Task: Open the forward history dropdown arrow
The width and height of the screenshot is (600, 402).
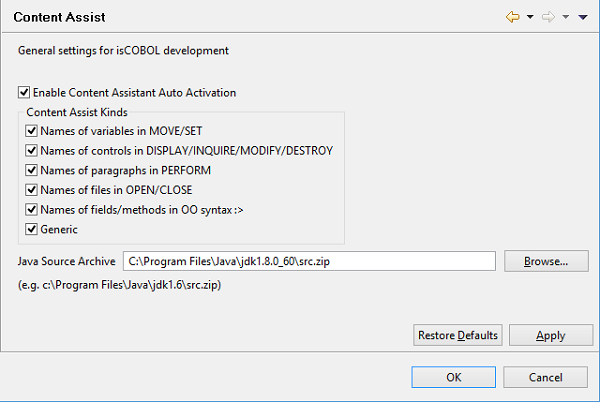Action: pos(565,18)
